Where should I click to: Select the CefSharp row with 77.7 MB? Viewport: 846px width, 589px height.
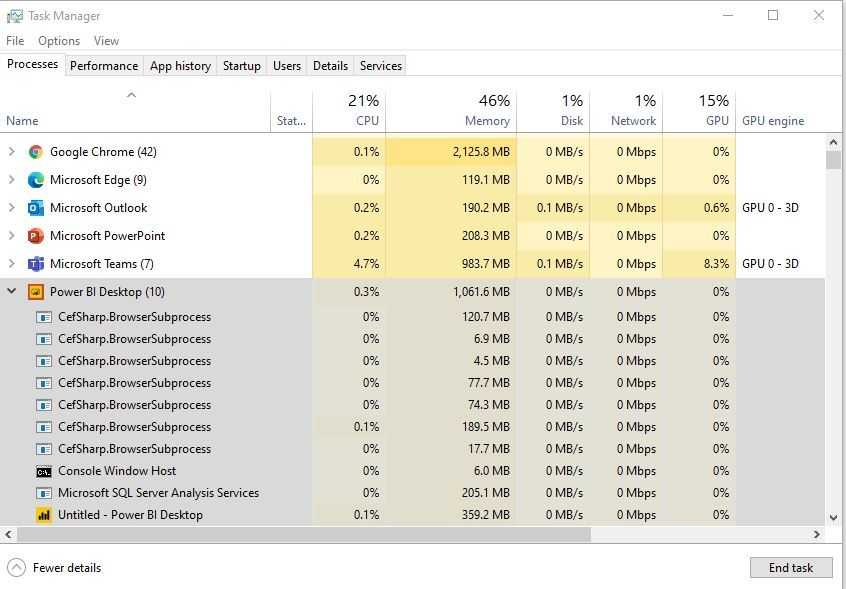point(413,383)
